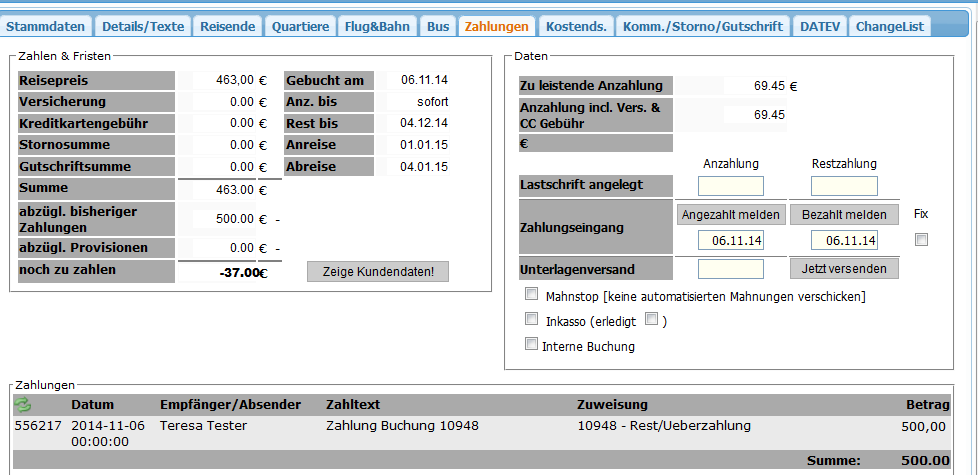The image size is (978, 475).
Task: Open the Flug&Bahn tab
Action: click(377, 26)
